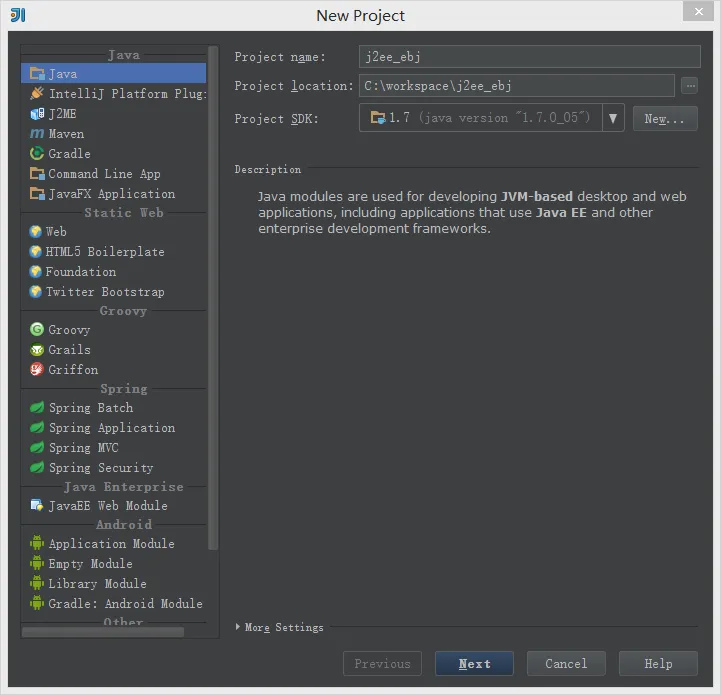Choose the J2ME module icon
Image resolution: width=721 pixels, height=695 pixels.
37,114
